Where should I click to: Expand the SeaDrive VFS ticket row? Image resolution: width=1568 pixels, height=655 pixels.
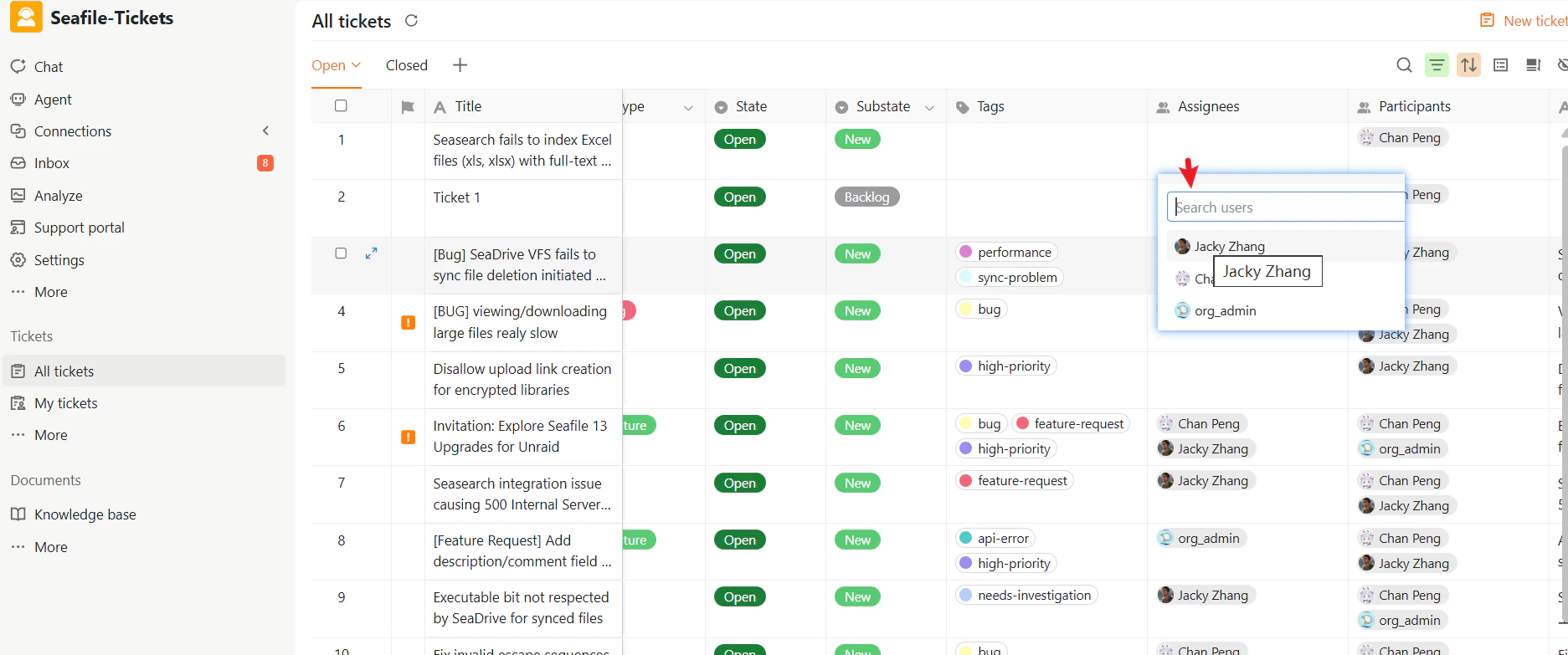pos(372,253)
